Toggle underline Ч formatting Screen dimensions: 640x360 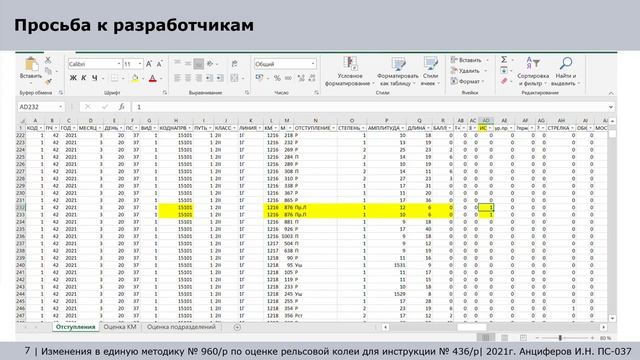point(95,78)
